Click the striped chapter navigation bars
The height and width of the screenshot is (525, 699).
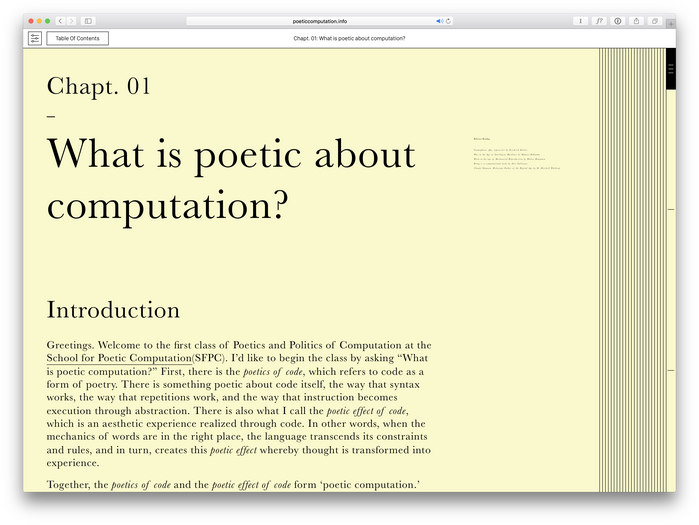click(x=632, y=270)
